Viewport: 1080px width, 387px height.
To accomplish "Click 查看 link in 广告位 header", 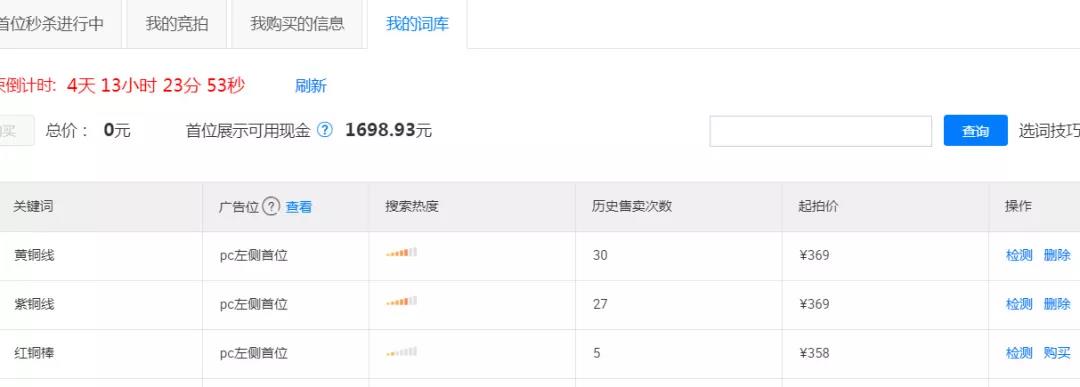I will (299, 207).
